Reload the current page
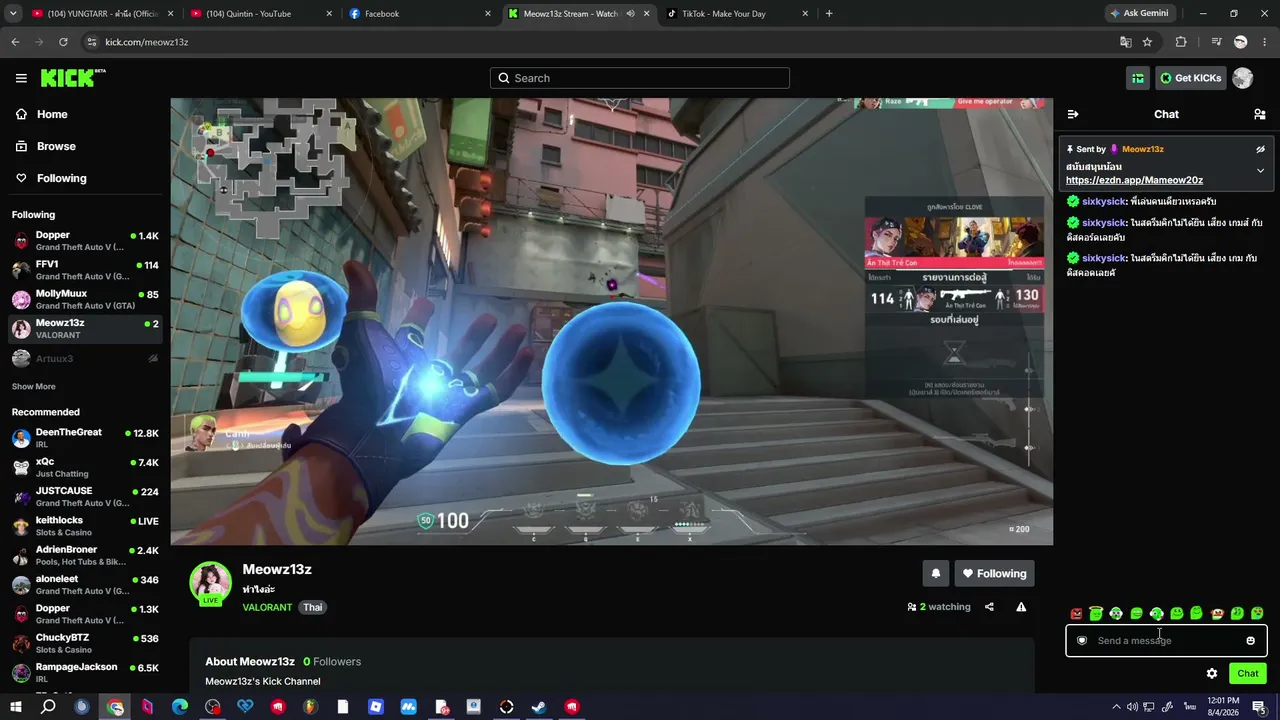Screen dimensions: 1280x720 point(63,42)
